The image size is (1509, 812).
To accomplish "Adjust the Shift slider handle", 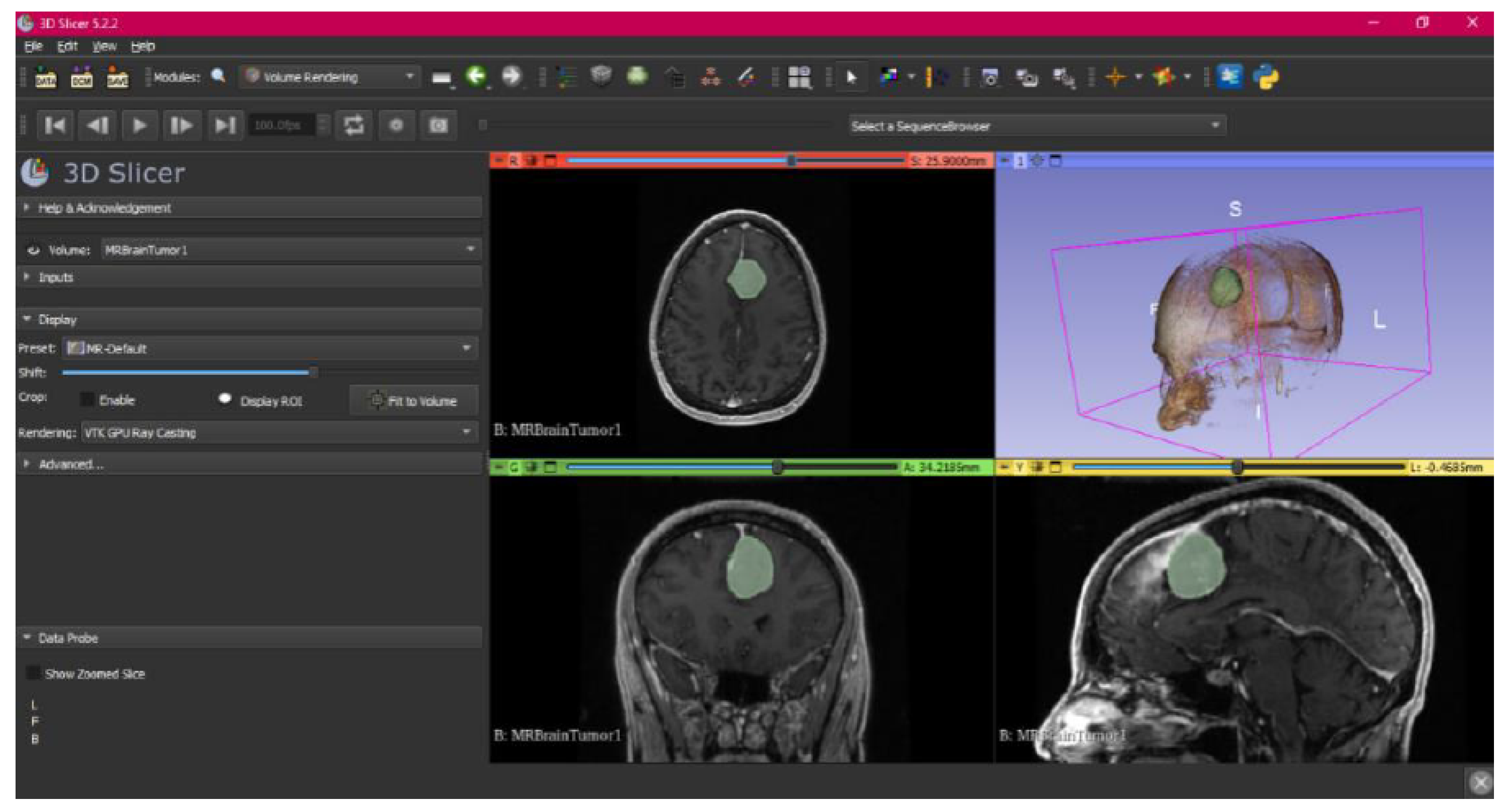I will (x=313, y=372).
